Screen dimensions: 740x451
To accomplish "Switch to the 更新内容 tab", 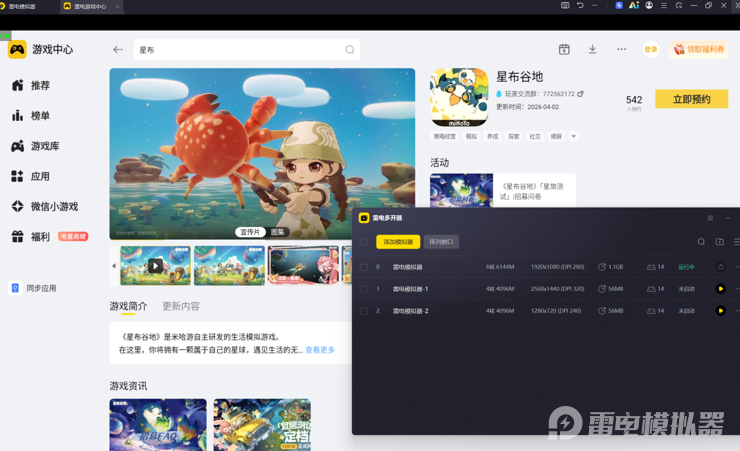I will 181,306.
